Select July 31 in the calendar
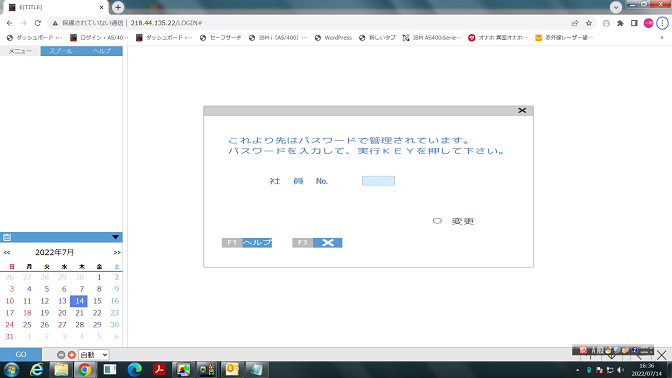The height and width of the screenshot is (378, 672). point(9,337)
